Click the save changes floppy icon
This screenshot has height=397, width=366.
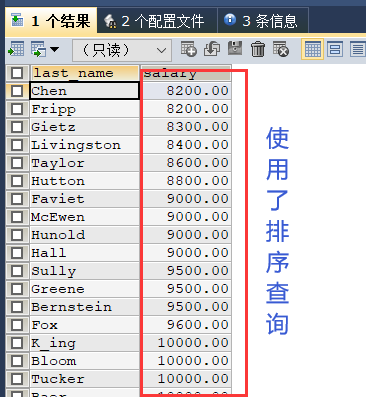pos(235,49)
